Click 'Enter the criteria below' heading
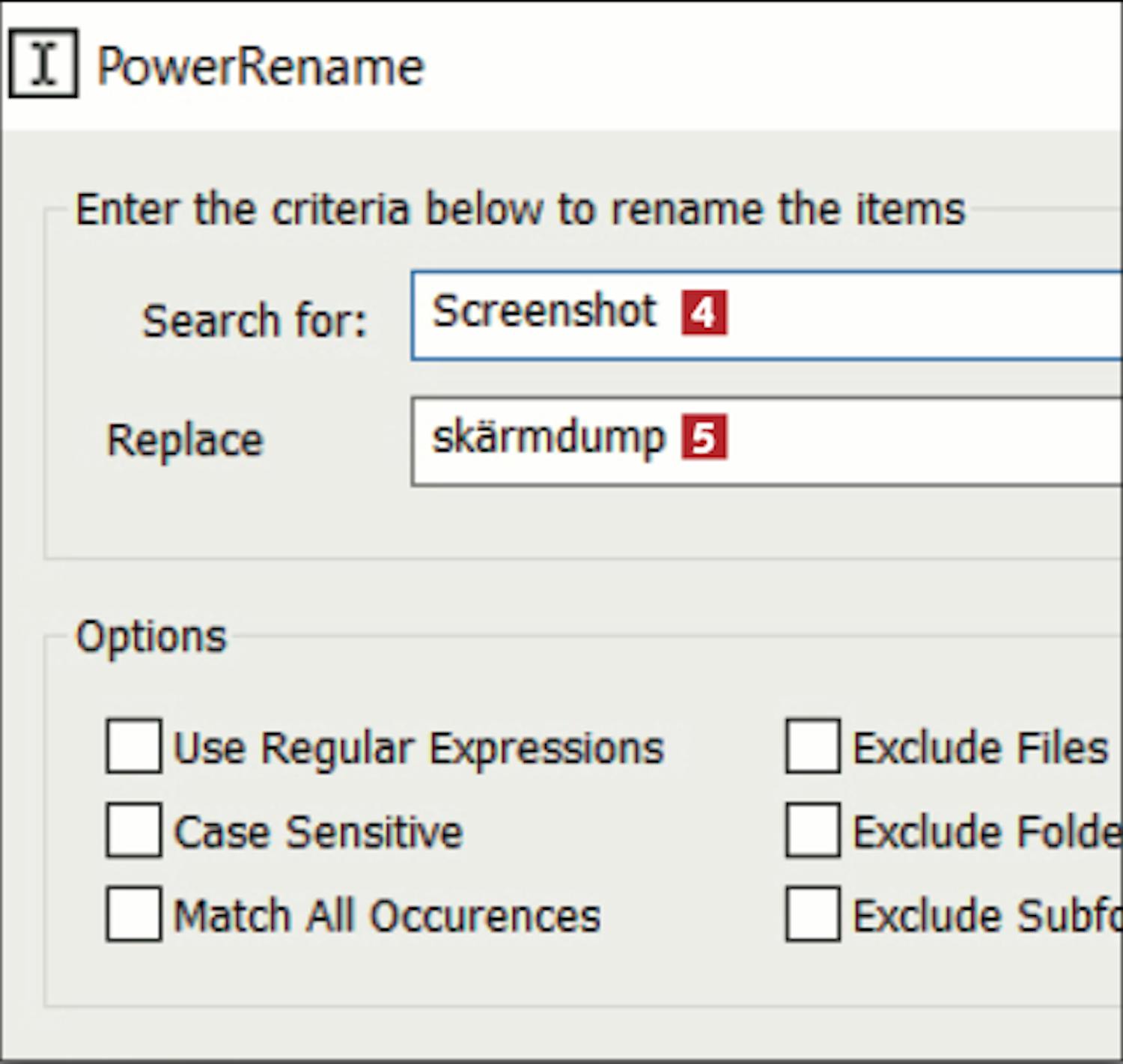The image size is (1123, 1064). click(520, 209)
